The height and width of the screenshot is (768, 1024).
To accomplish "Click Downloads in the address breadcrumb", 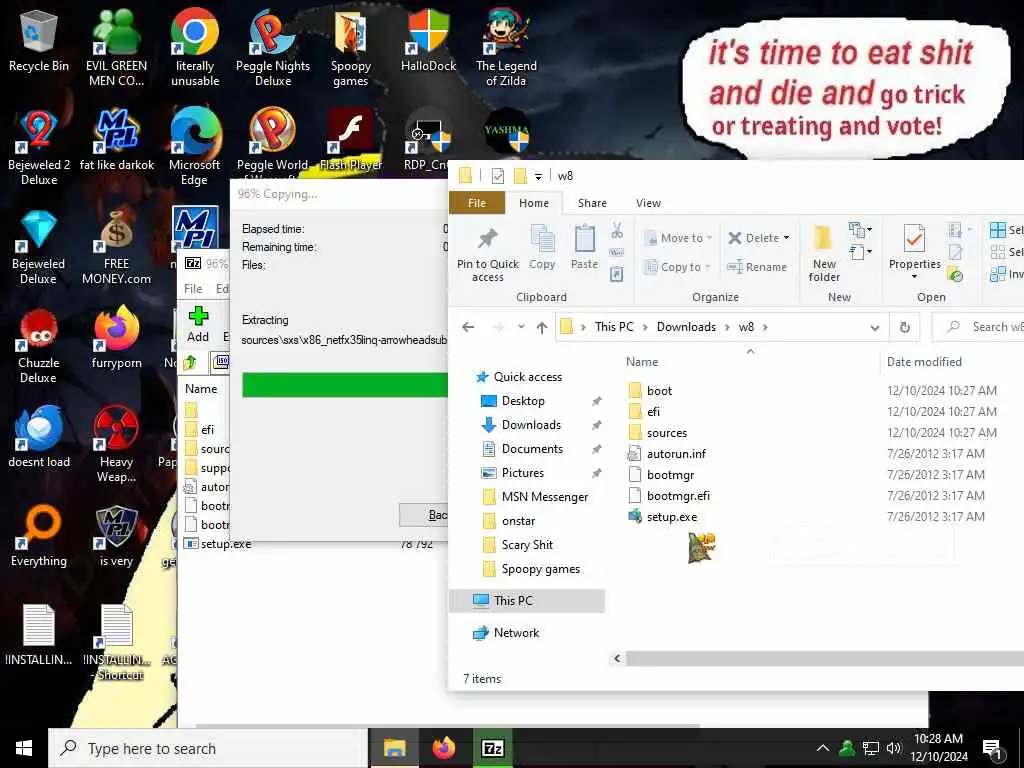I will (686, 327).
